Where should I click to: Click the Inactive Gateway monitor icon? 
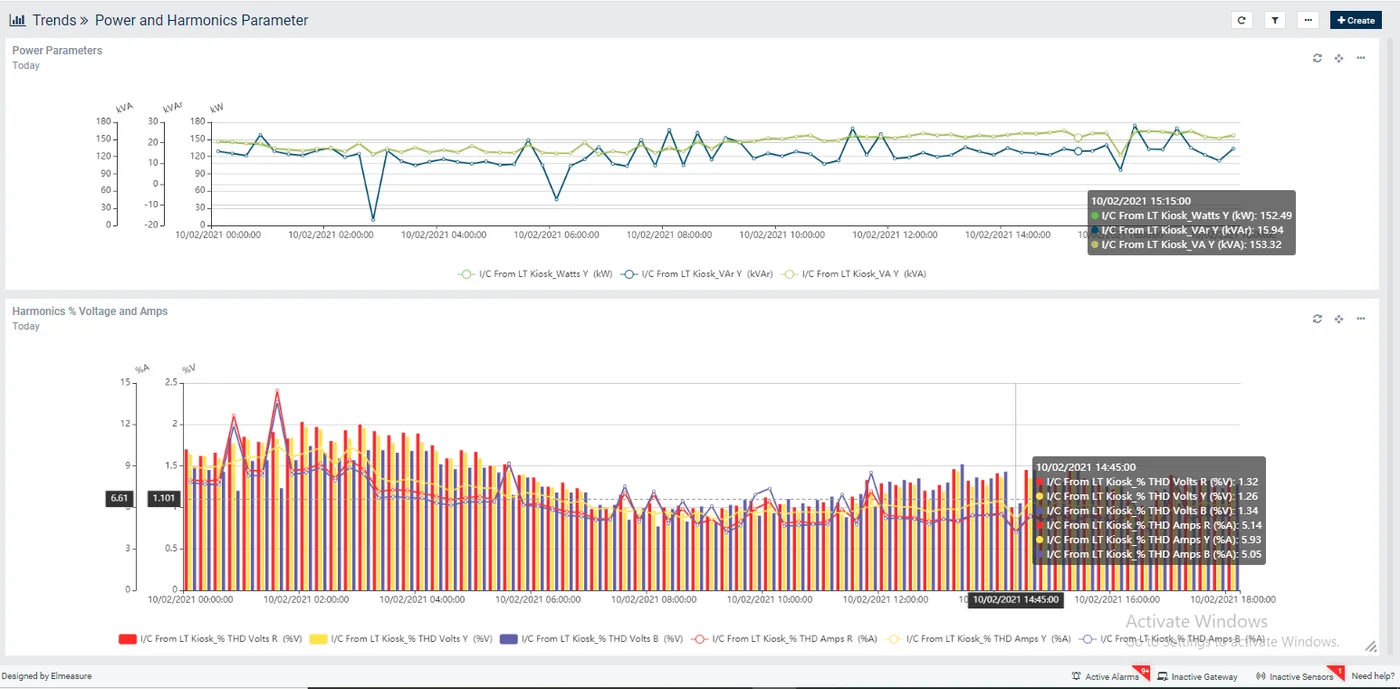point(1163,677)
